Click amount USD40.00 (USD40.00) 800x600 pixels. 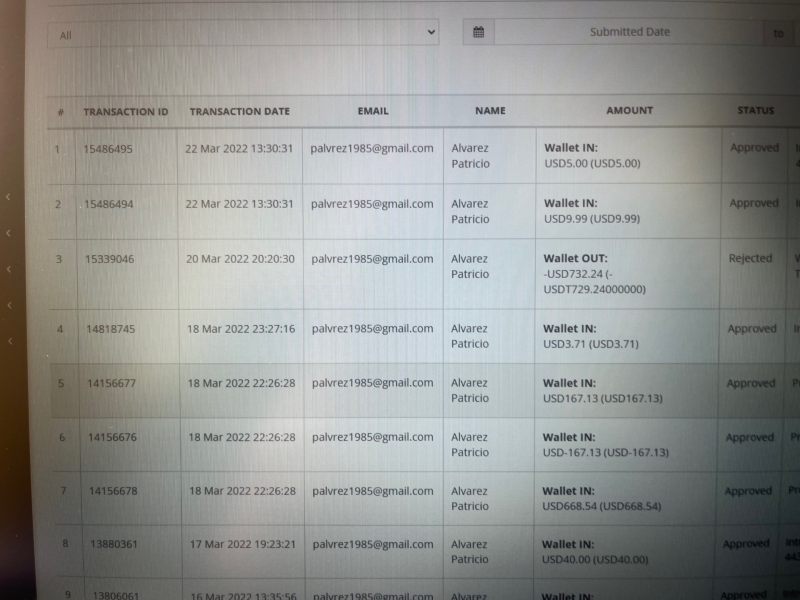[595, 560]
